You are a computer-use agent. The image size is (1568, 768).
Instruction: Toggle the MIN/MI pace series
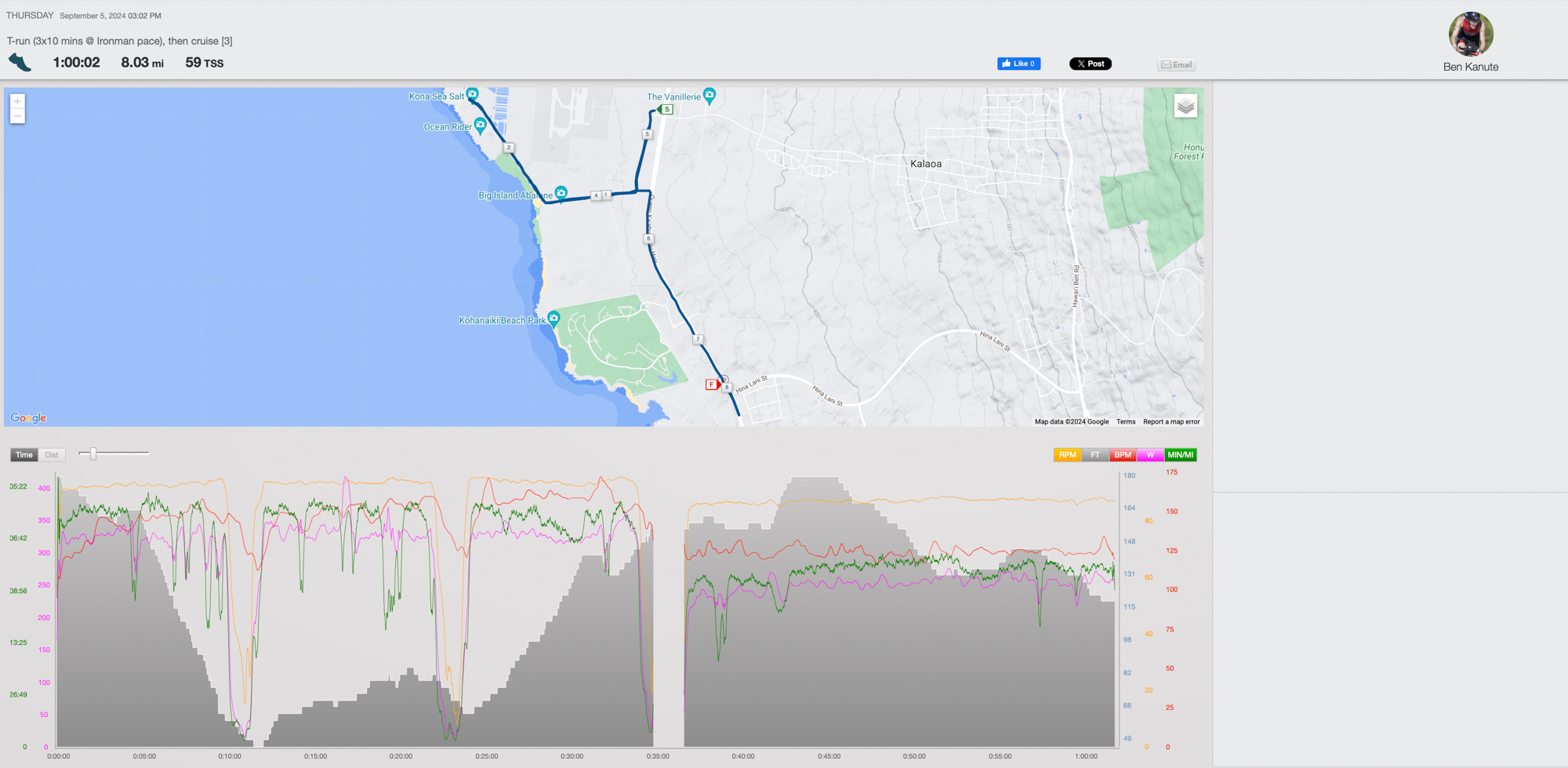1180,455
